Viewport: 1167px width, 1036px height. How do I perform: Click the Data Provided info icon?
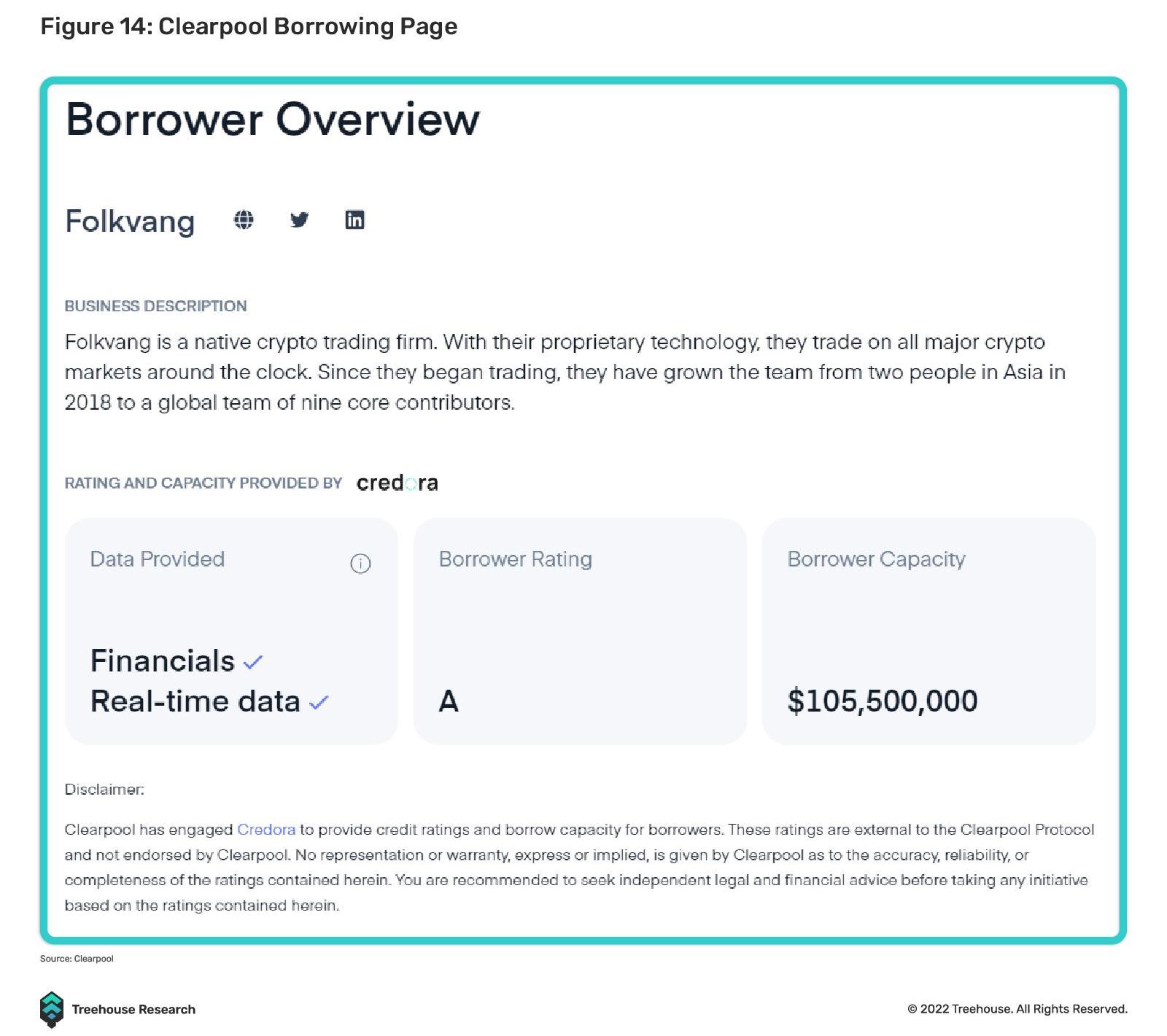point(360,563)
